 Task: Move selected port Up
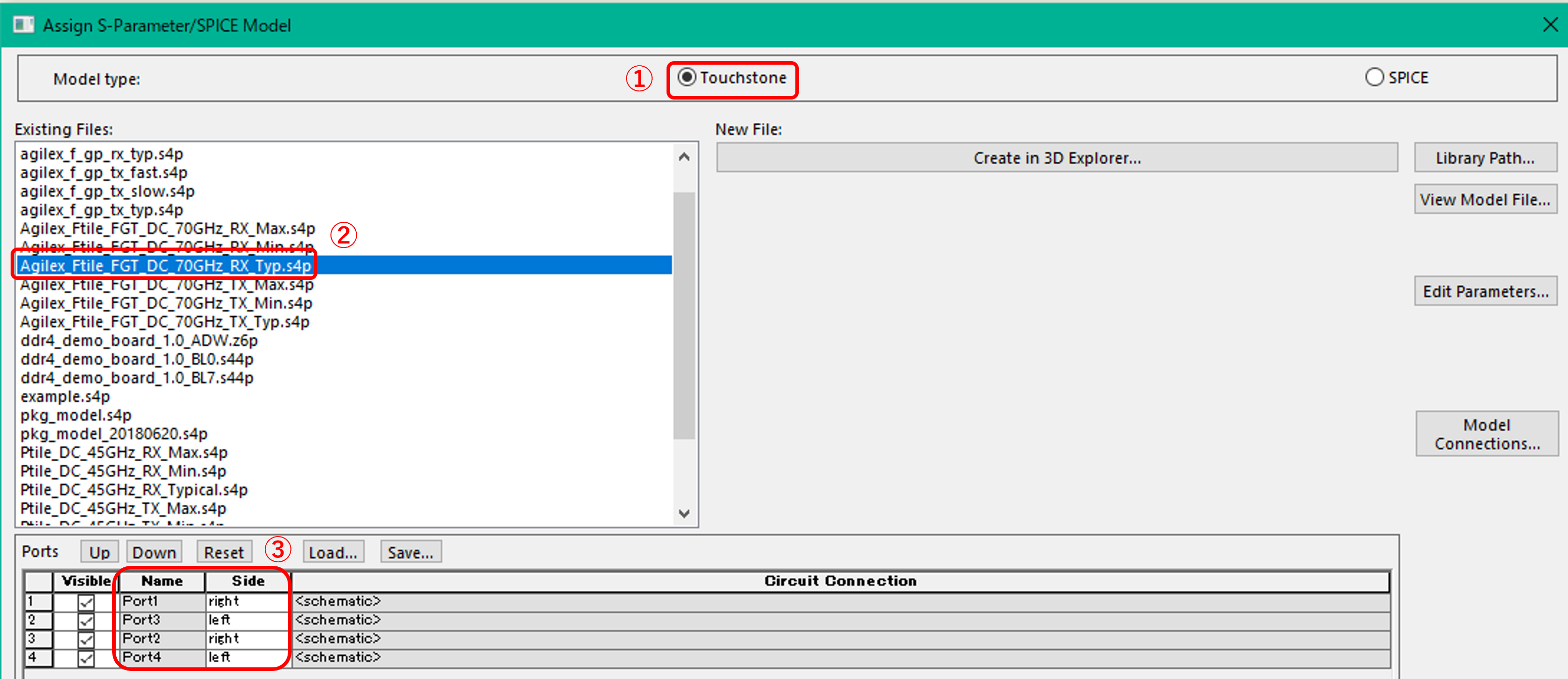click(x=99, y=552)
